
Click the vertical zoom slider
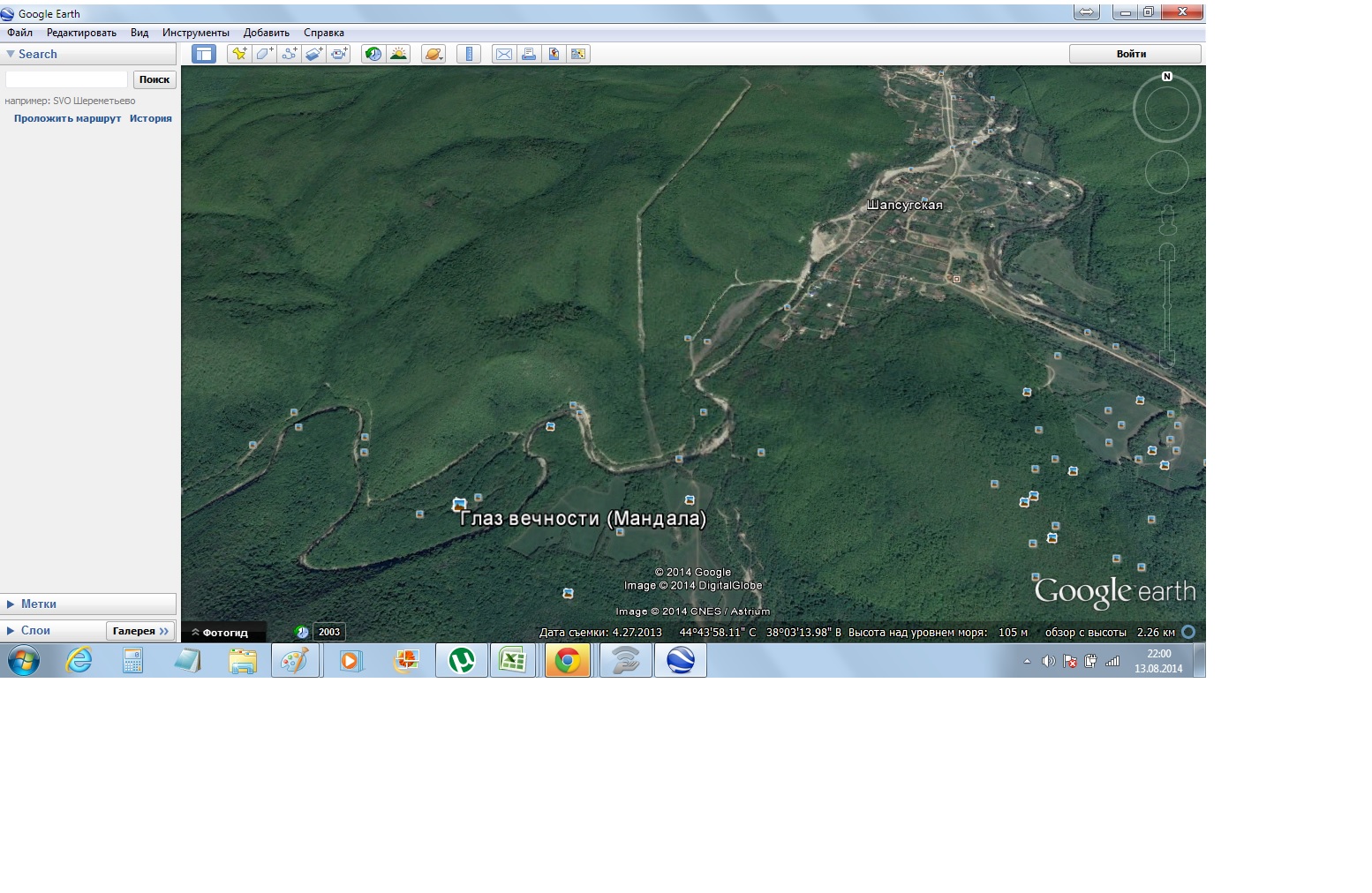coord(1166,304)
